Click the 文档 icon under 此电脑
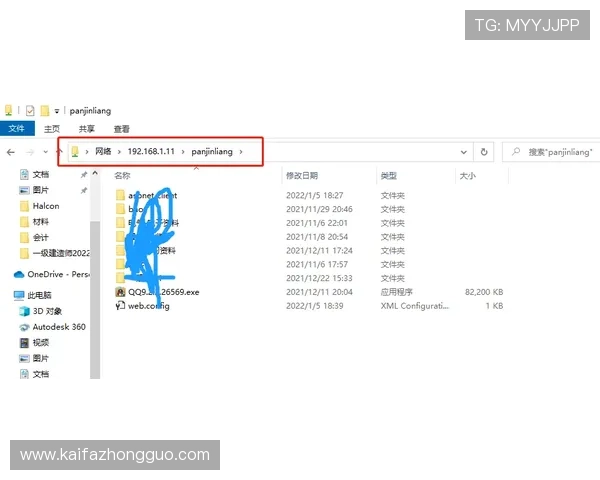 pyautogui.click(x=24, y=374)
